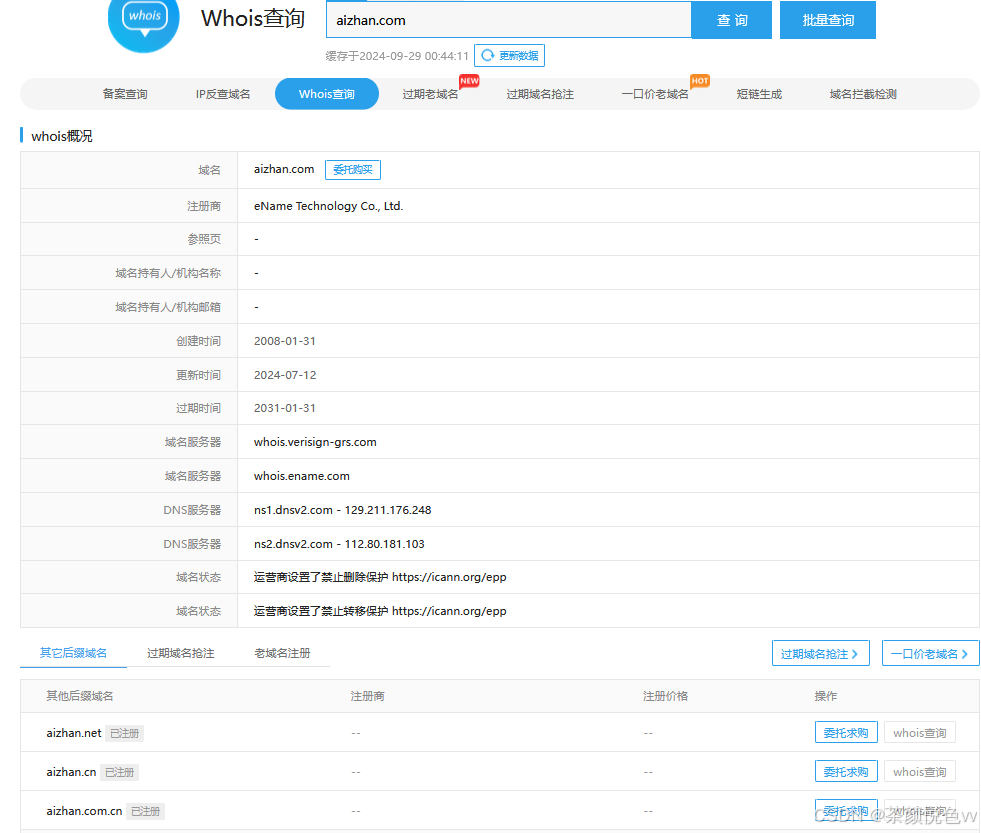Click the 查询 search button
Viewport: 981px width, 833px height.
731,20
